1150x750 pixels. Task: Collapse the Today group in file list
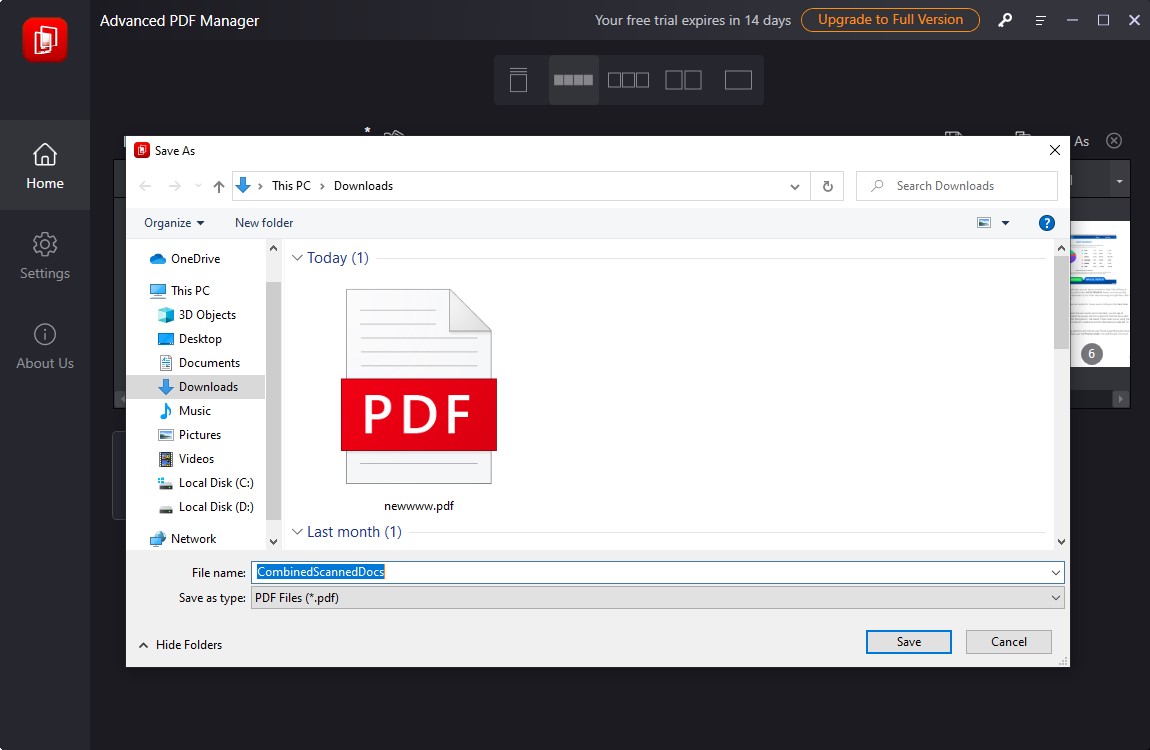(297, 257)
